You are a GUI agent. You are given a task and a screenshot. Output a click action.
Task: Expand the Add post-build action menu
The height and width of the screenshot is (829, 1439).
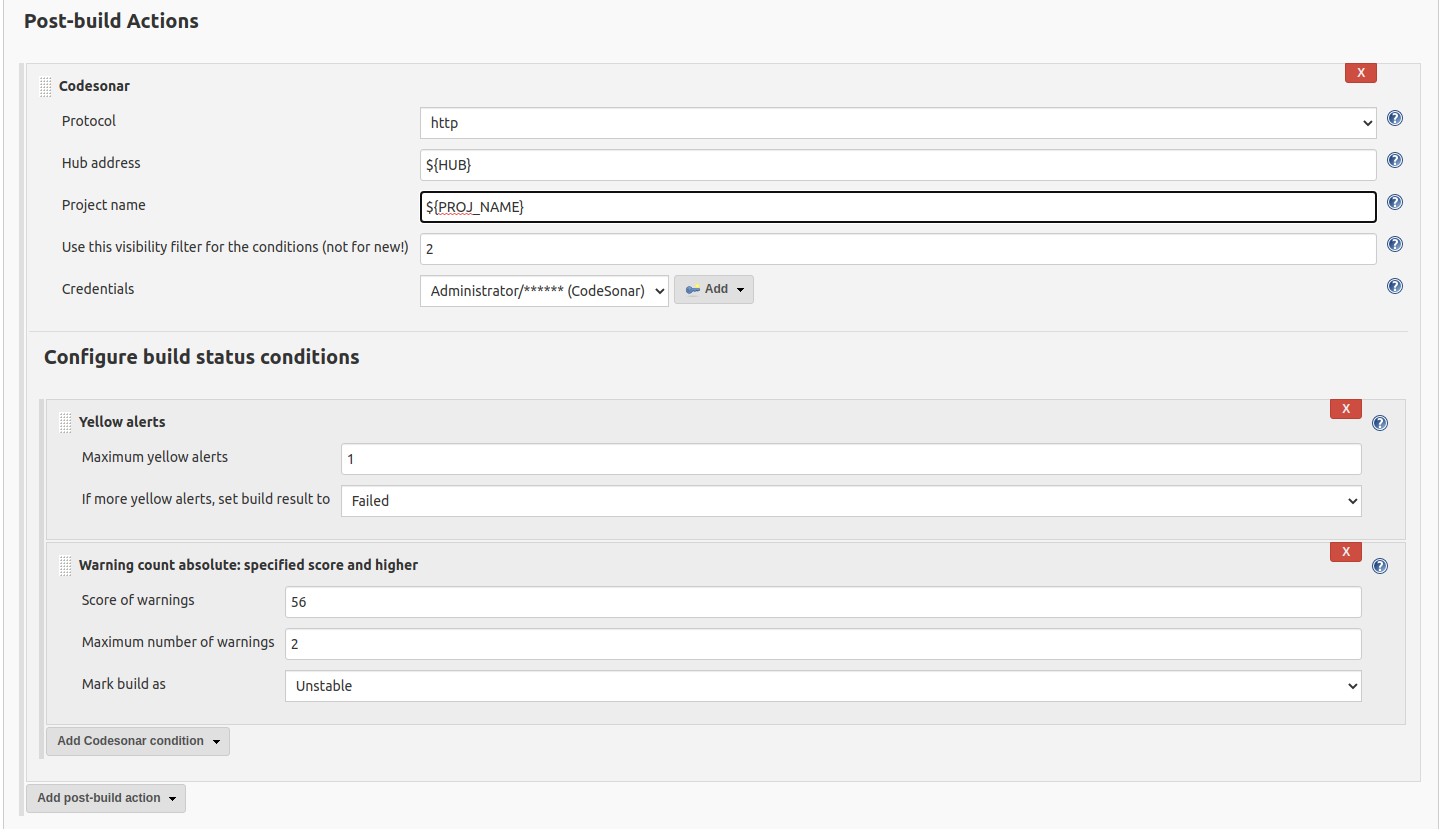pyautogui.click(x=106, y=798)
